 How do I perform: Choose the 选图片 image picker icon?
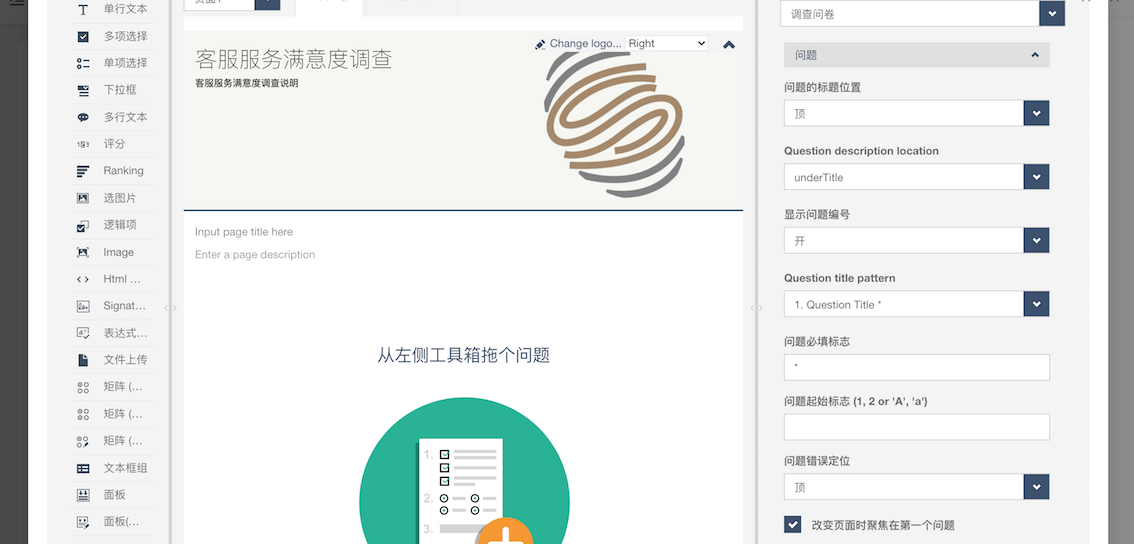(83, 198)
